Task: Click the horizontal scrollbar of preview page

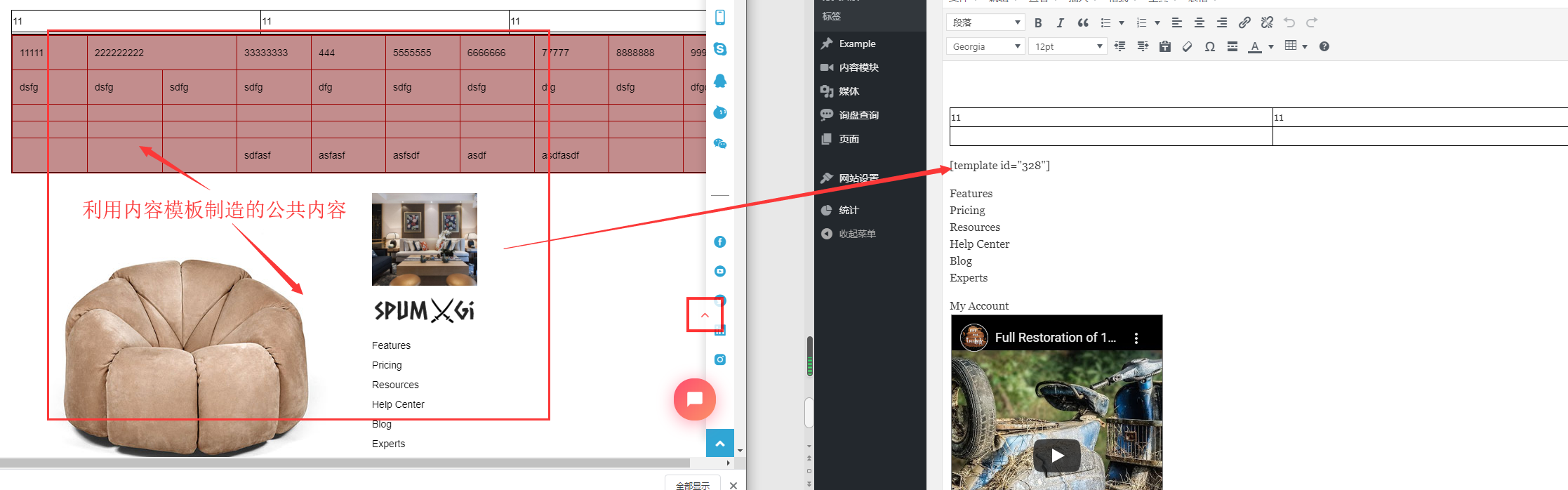Action: pyautogui.click(x=345, y=463)
